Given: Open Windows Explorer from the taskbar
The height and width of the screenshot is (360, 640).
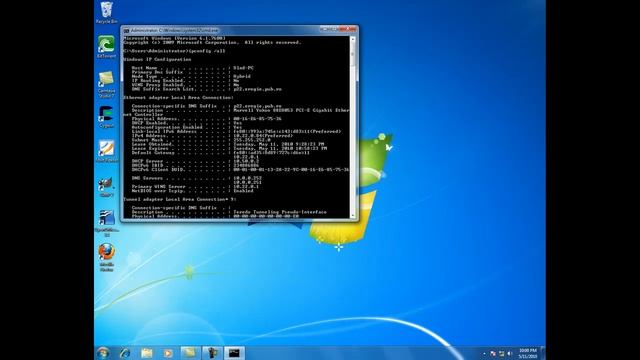Looking at the screenshot, I should tap(147, 353).
